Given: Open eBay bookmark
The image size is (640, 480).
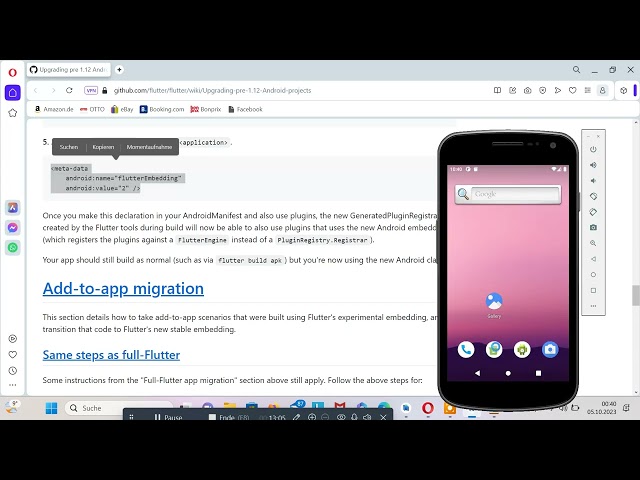Looking at the screenshot, I should [x=122, y=109].
